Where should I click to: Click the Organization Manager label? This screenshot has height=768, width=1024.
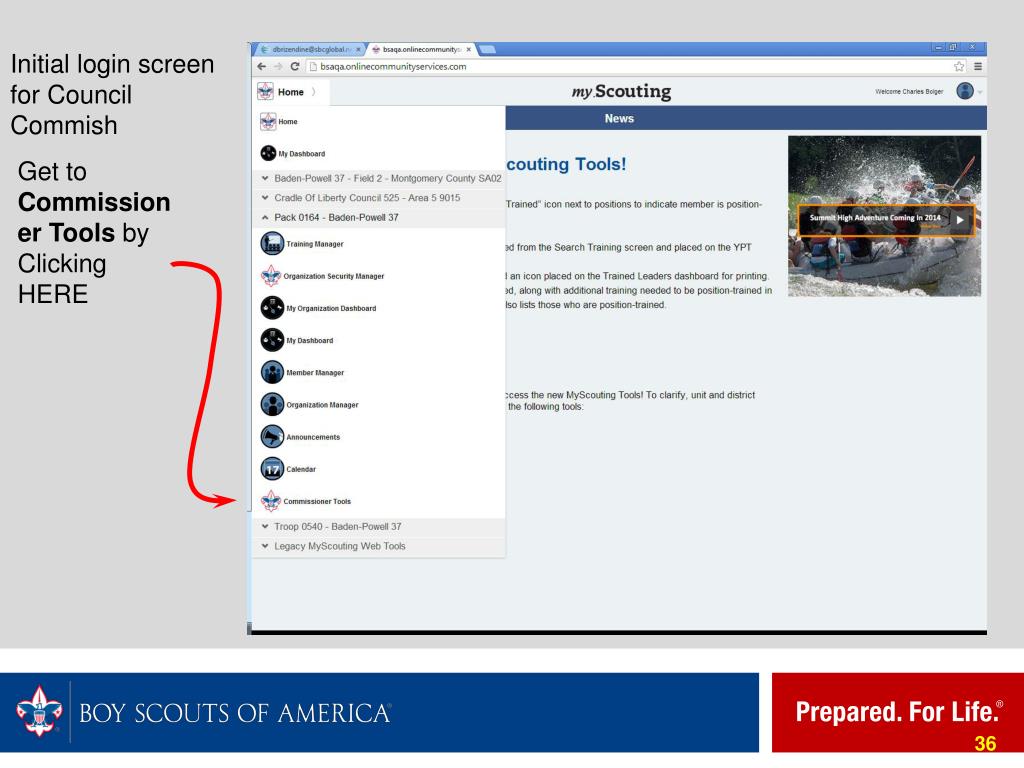tap(322, 405)
